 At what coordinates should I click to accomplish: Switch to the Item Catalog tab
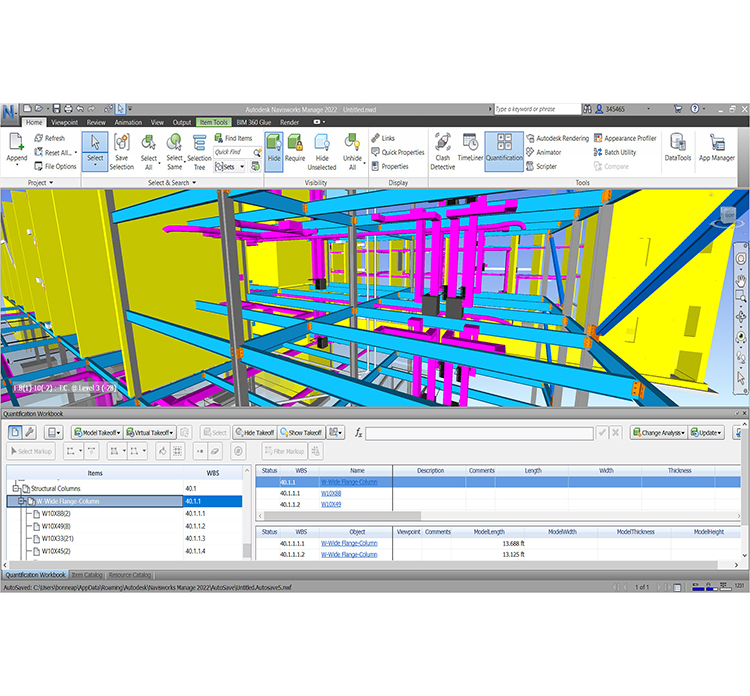(87, 575)
